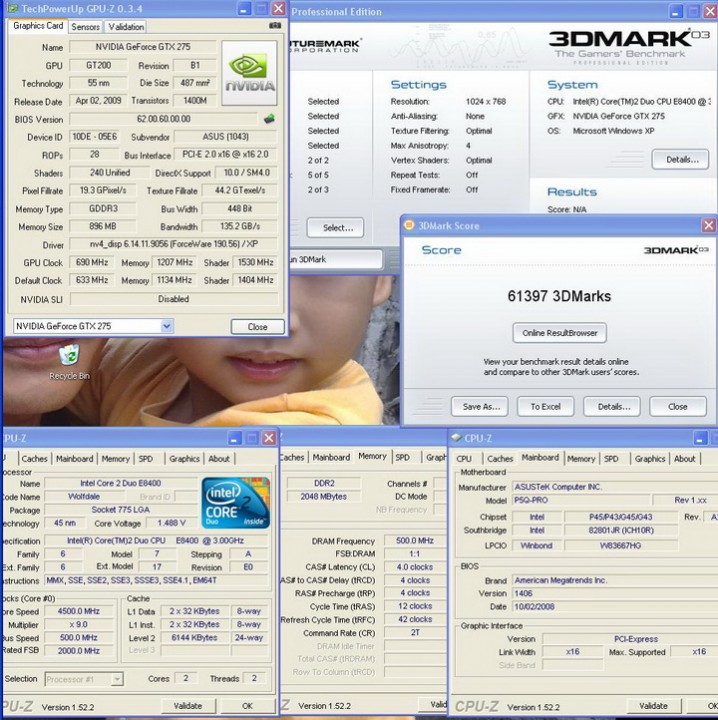Open the Mainboard tab in left CPU-Z

[x=74, y=458]
